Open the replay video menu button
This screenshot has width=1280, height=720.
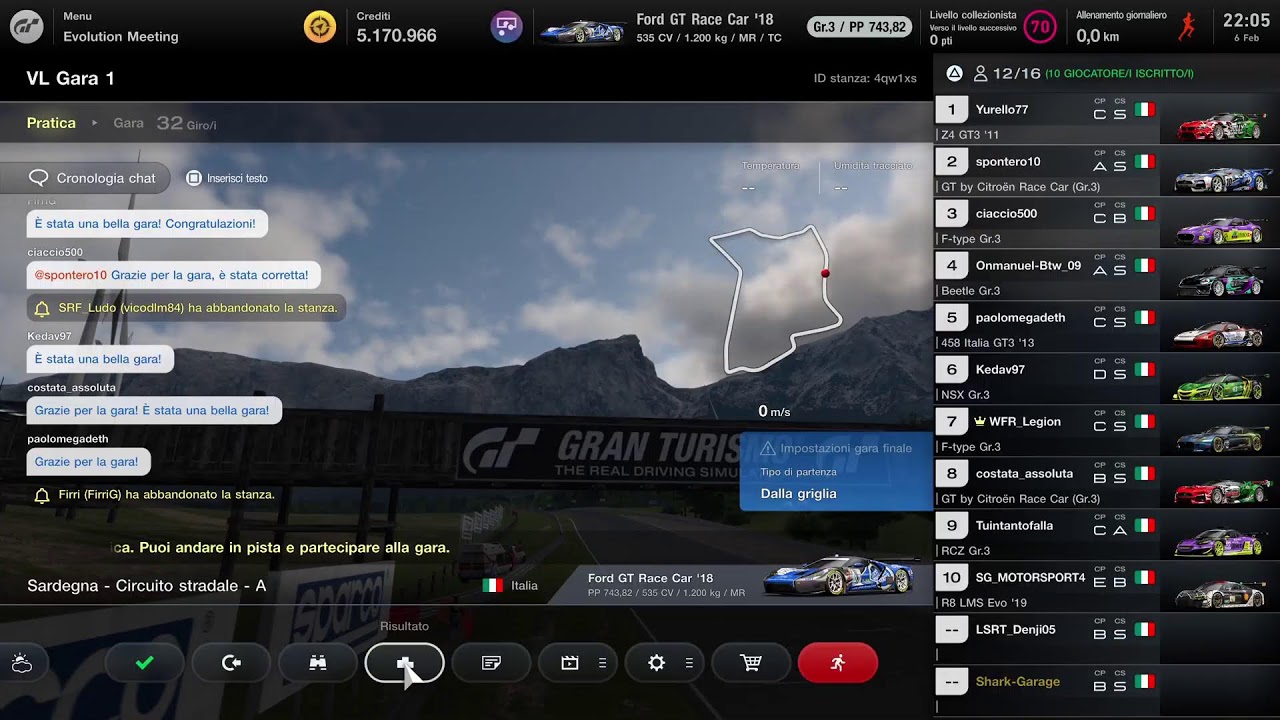(578, 663)
